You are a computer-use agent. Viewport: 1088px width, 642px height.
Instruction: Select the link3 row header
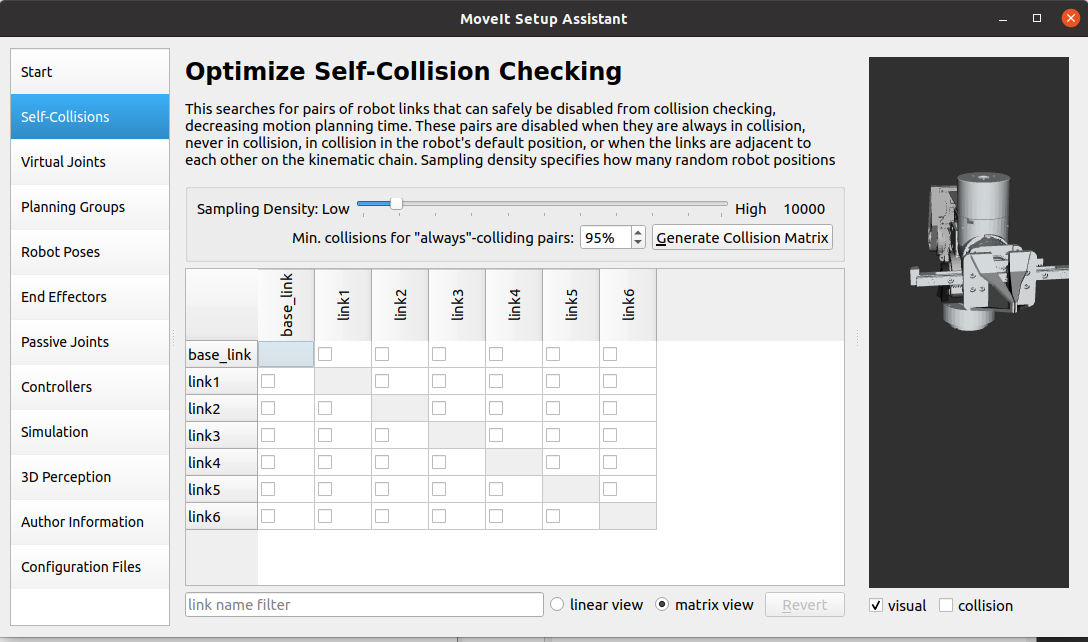(x=221, y=435)
